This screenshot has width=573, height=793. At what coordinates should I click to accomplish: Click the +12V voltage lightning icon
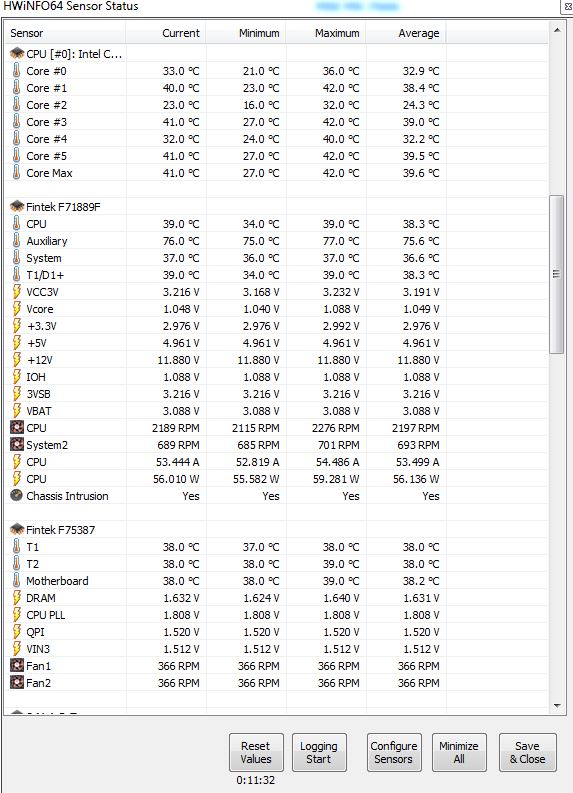click(17, 360)
